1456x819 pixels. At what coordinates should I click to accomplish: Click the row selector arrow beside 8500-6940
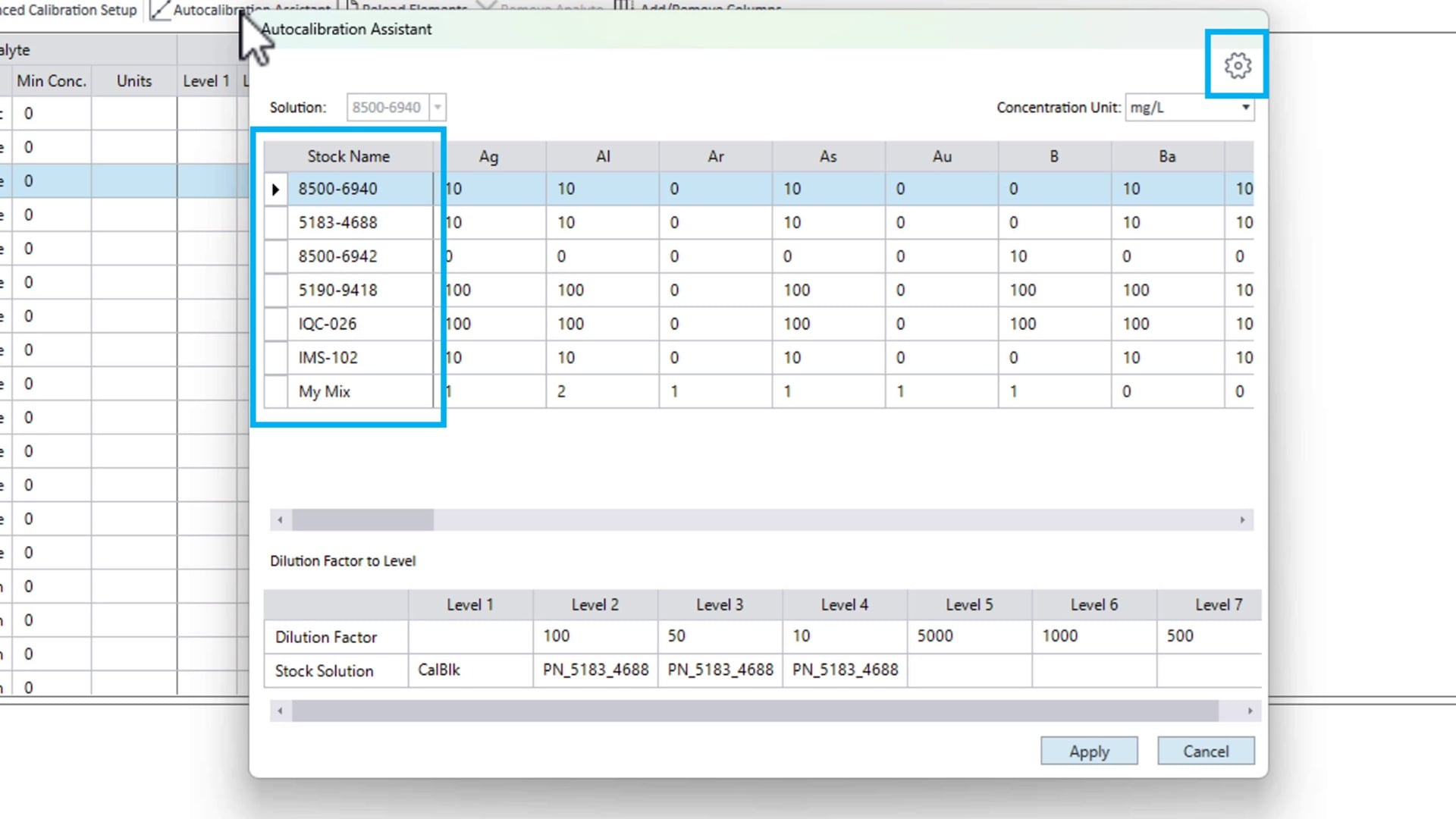tap(275, 189)
